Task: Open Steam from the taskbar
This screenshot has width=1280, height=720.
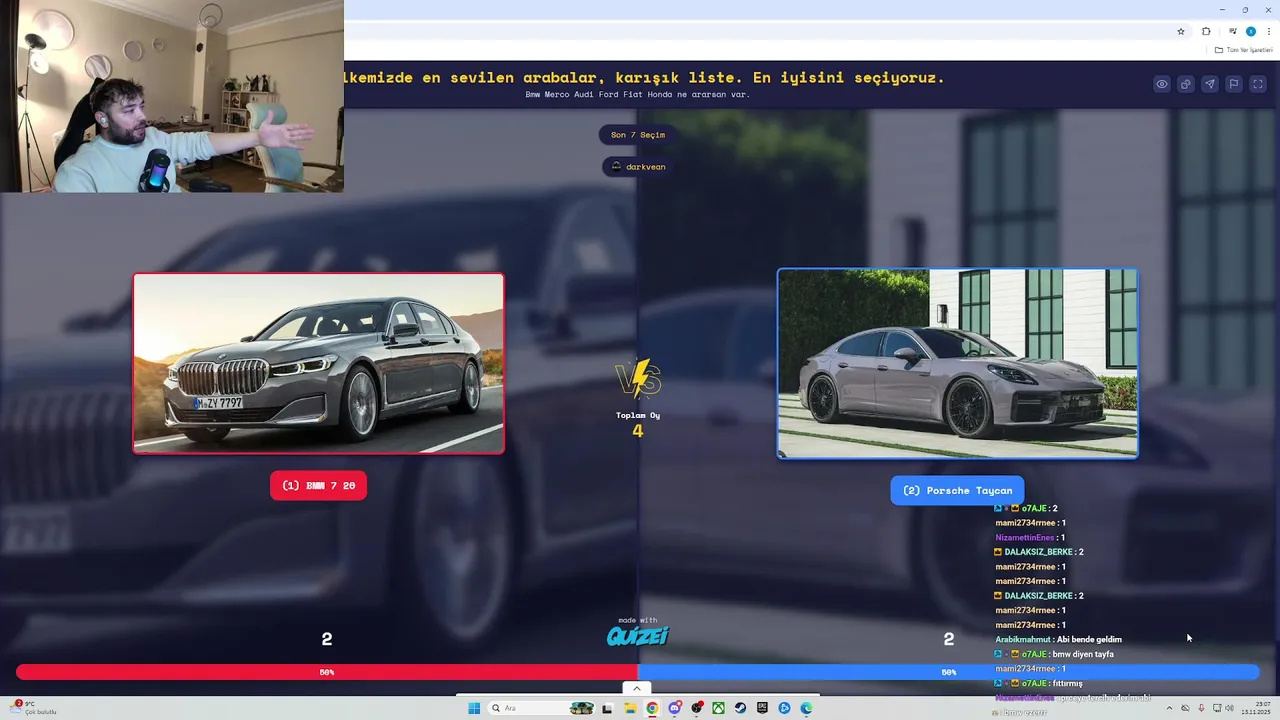Action: pyautogui.click(x=740, y=708)
